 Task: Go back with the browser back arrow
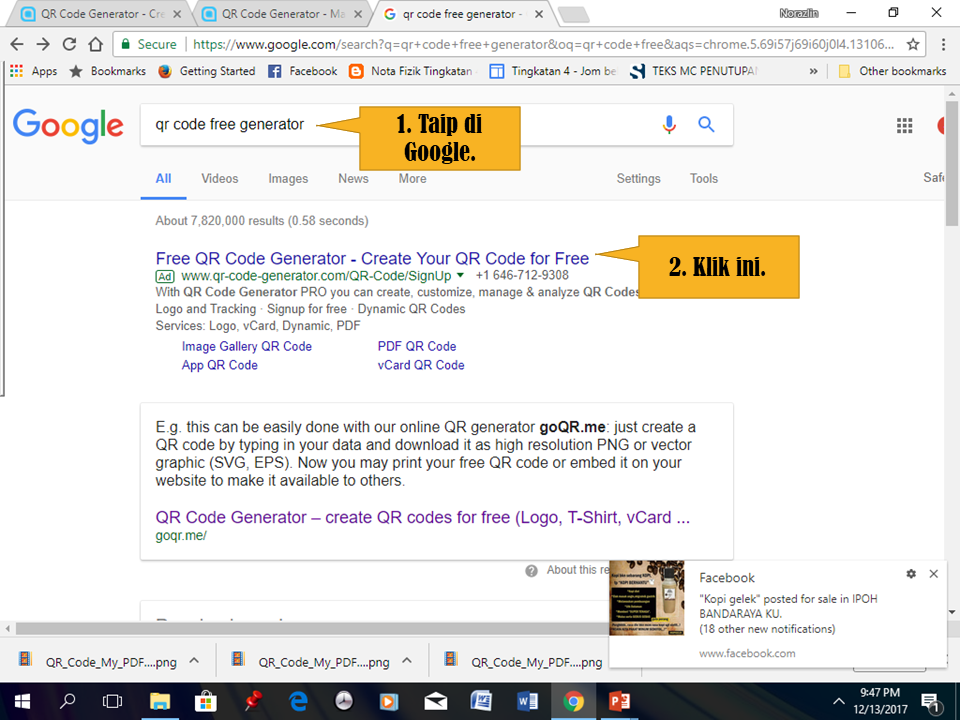coord(17,44)
